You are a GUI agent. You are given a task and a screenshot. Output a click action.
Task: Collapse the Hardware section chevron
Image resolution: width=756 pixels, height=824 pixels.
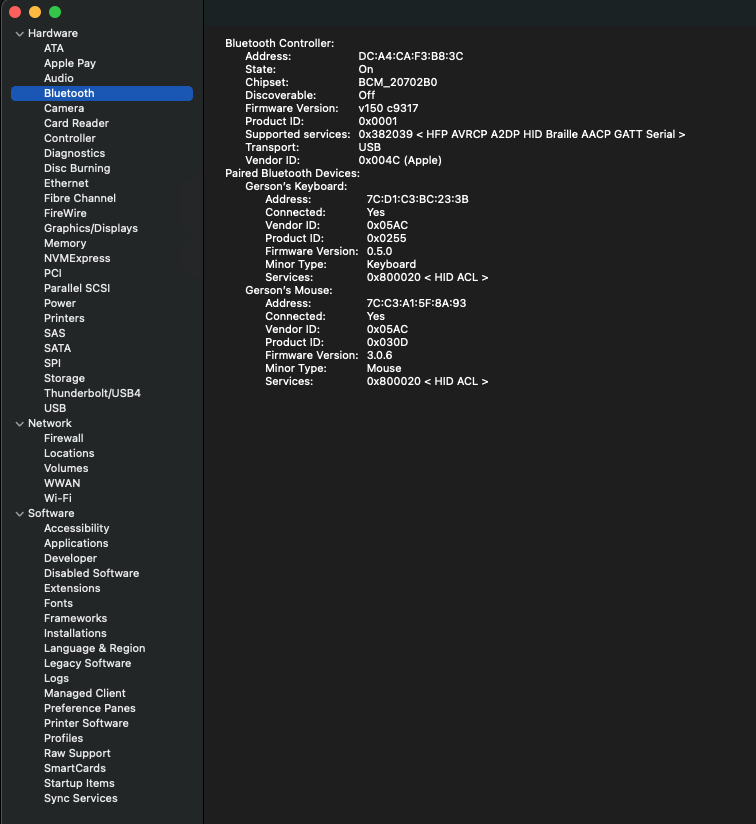click(20, 34)
